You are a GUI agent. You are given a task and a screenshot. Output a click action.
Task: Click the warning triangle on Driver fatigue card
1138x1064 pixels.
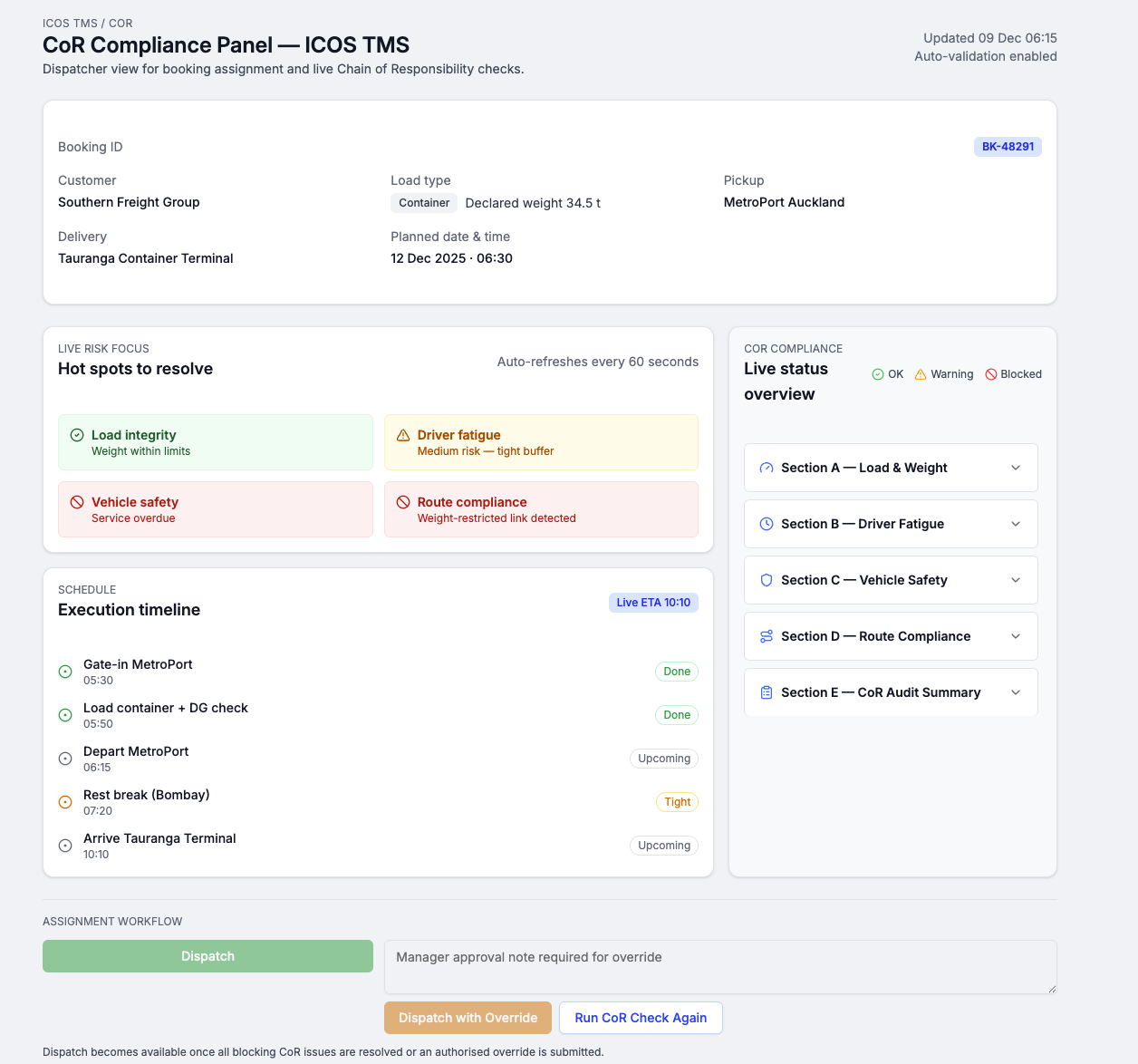tap(403, 436)
